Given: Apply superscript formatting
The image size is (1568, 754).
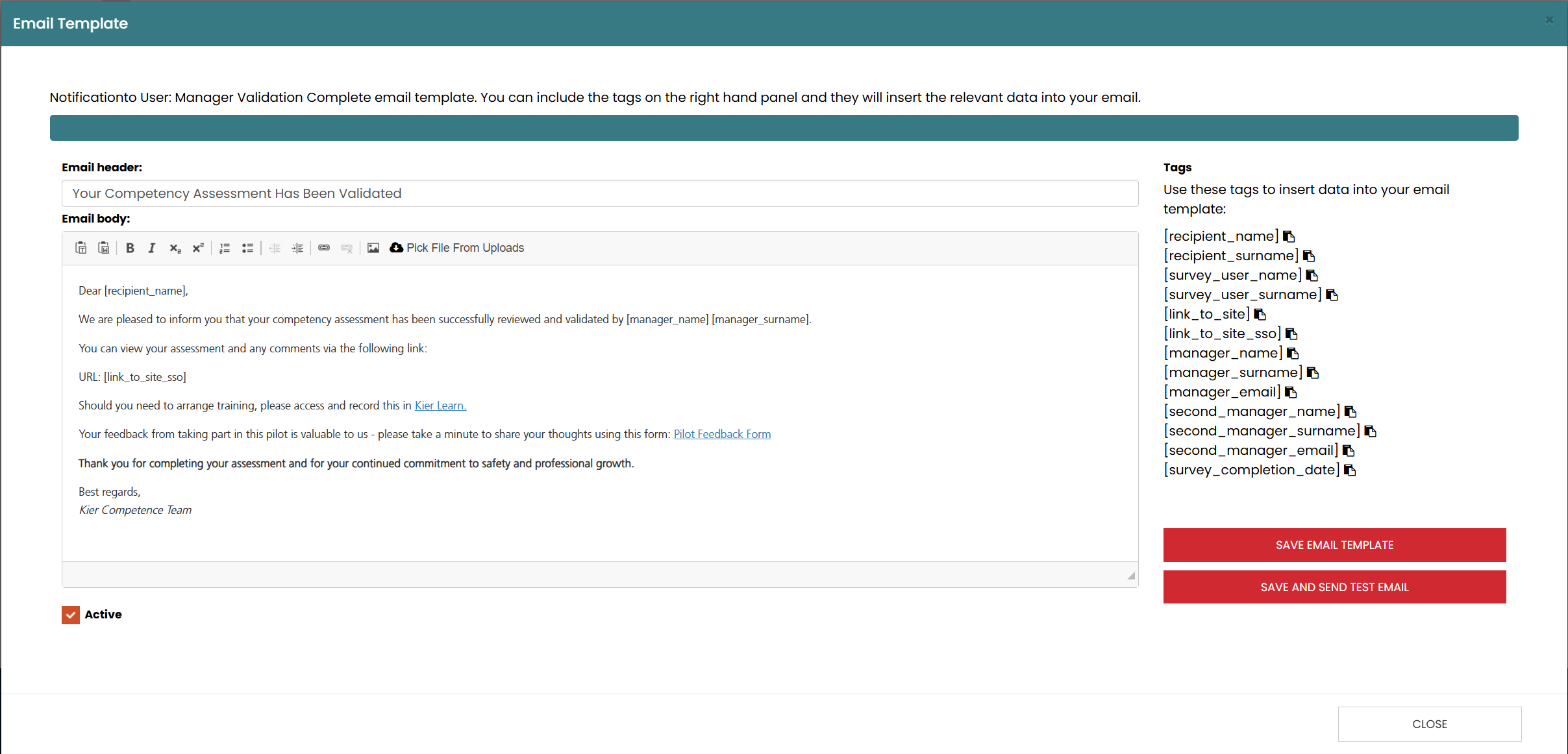Looking at the screenshot, I should click(198, 248).
